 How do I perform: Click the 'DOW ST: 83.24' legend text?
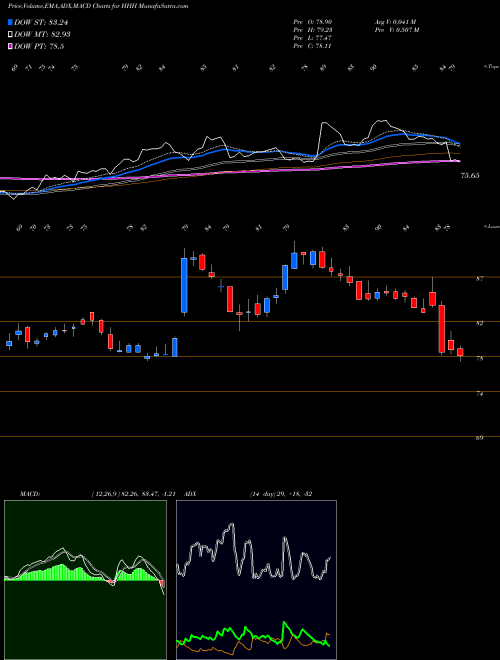click(41, 22)
